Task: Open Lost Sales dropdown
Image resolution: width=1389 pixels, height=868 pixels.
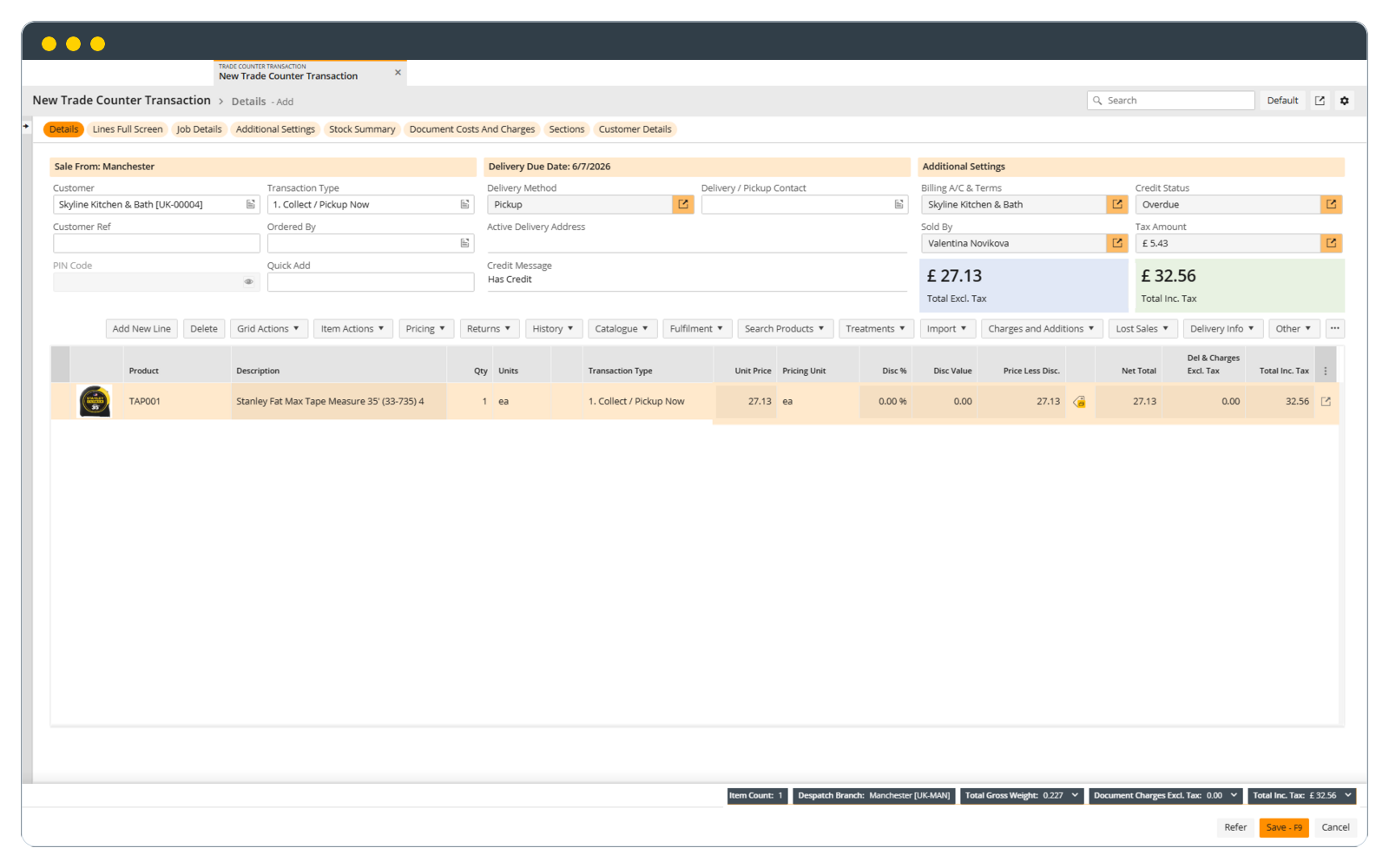Action: [x=1143, y=329]
